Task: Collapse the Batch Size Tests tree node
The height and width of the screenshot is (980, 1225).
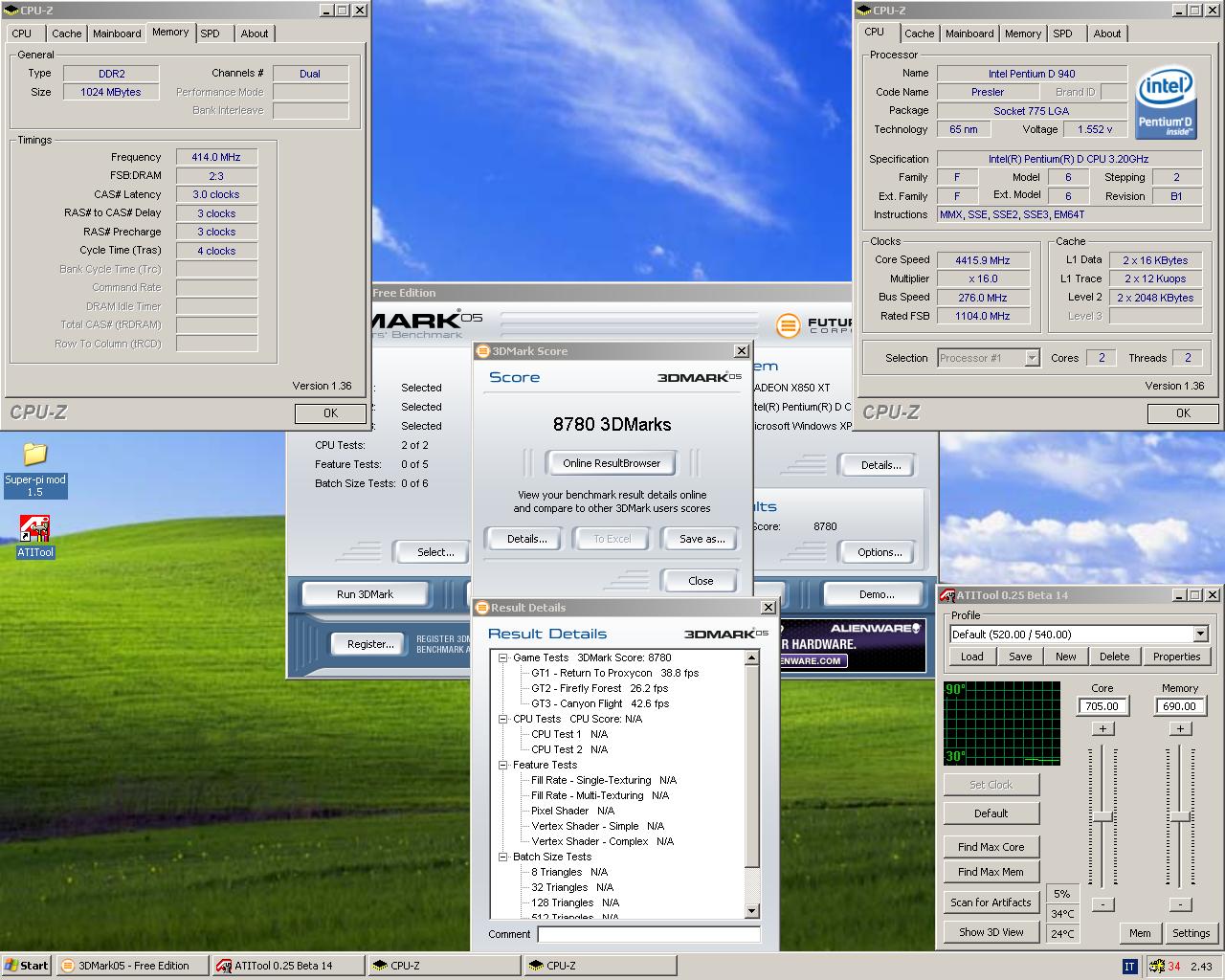Action: (503, 857)
